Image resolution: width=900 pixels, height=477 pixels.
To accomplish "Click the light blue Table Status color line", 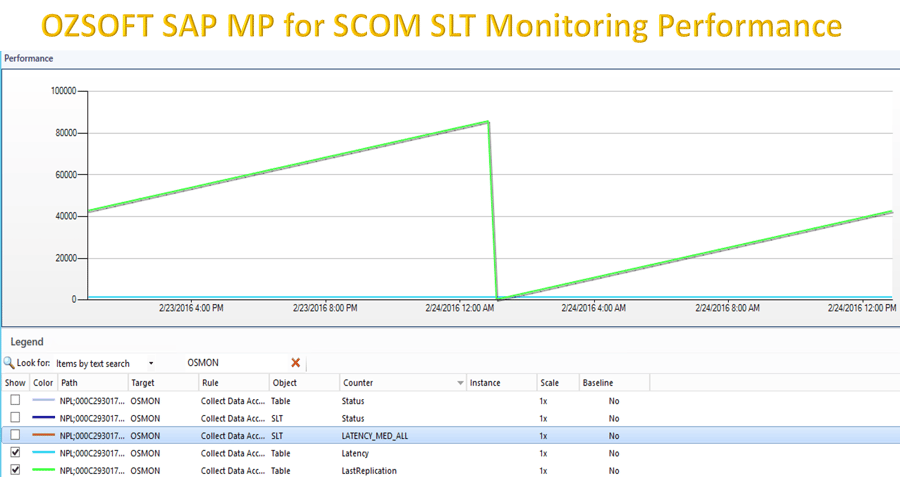I will pos(44,401).
